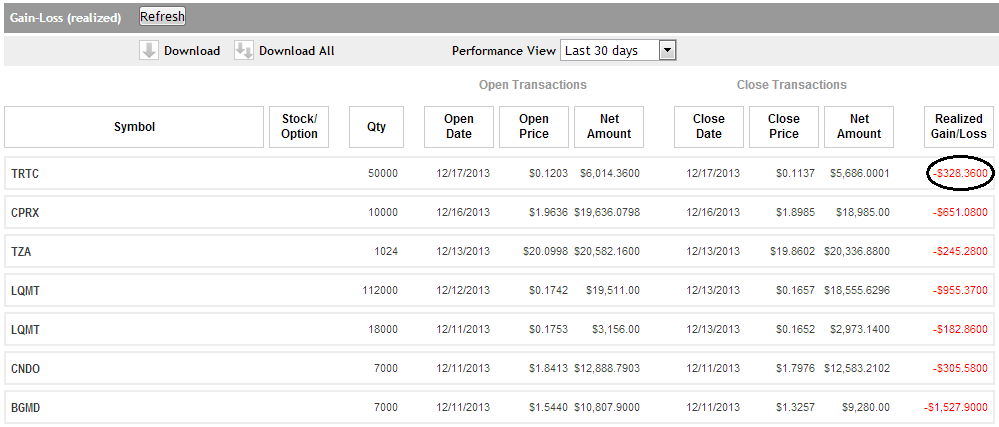Click the CNDO symbol
This screenshot has width=999, height=427.
point(26,369)
